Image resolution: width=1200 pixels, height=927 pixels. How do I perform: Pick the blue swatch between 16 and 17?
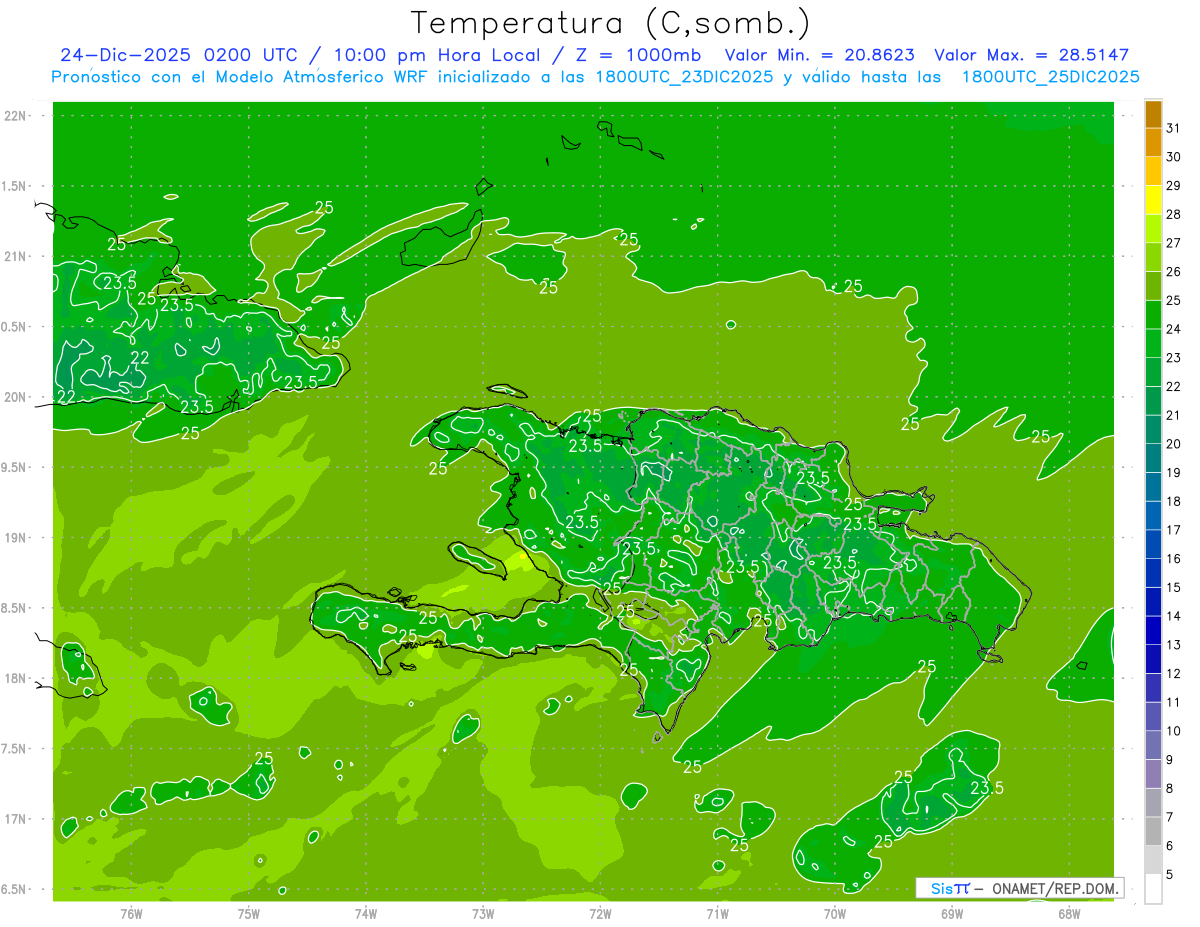[1153, 544]
